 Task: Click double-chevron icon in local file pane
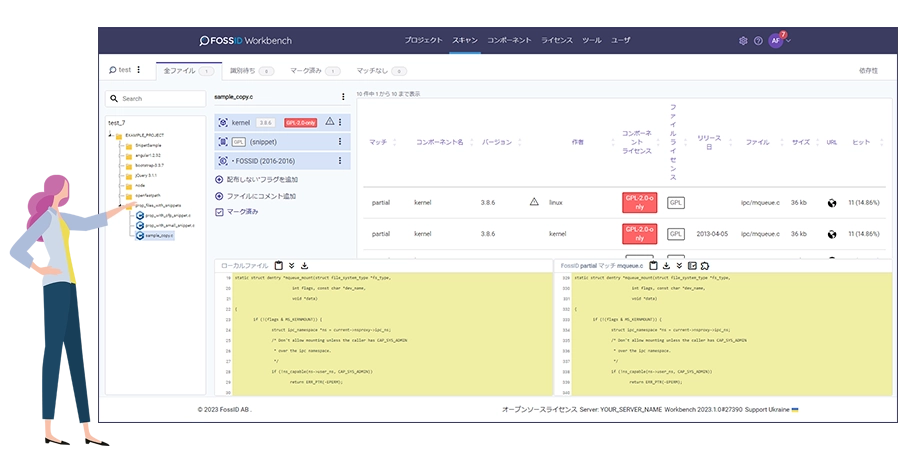tap(292, 265)
